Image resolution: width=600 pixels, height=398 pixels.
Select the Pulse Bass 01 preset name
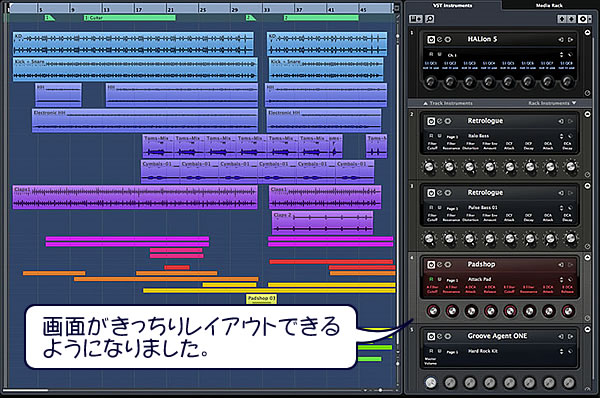[x=483, y=207]
